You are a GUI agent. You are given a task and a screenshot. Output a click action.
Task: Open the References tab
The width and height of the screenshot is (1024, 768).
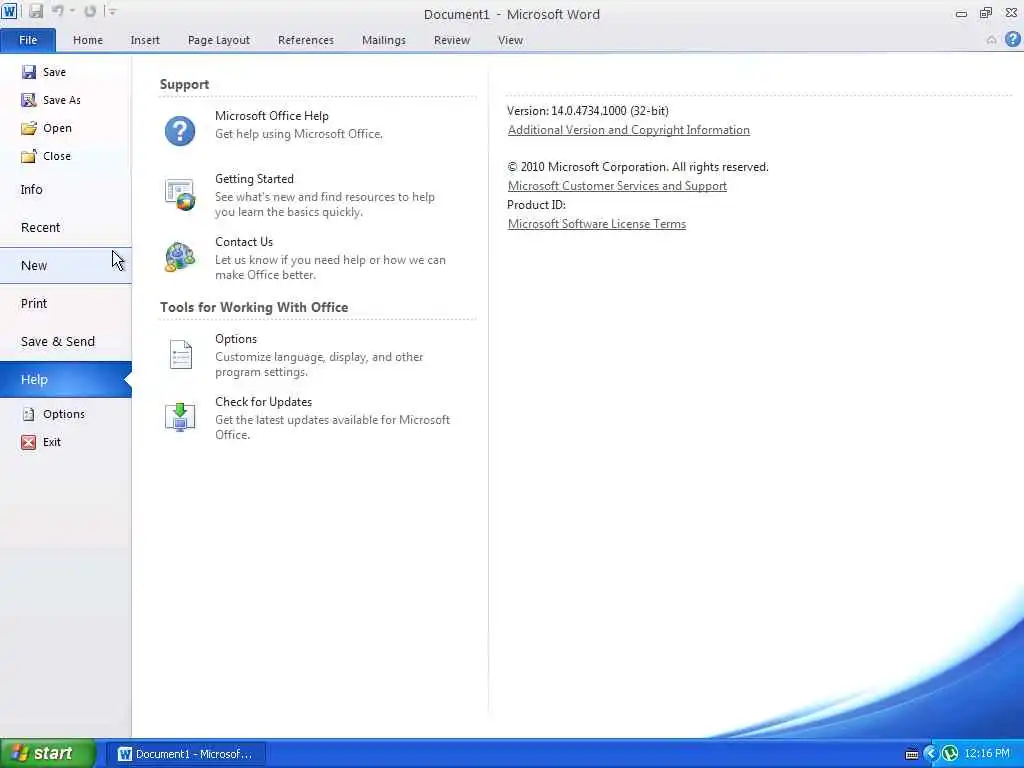(x=306, y=40)
